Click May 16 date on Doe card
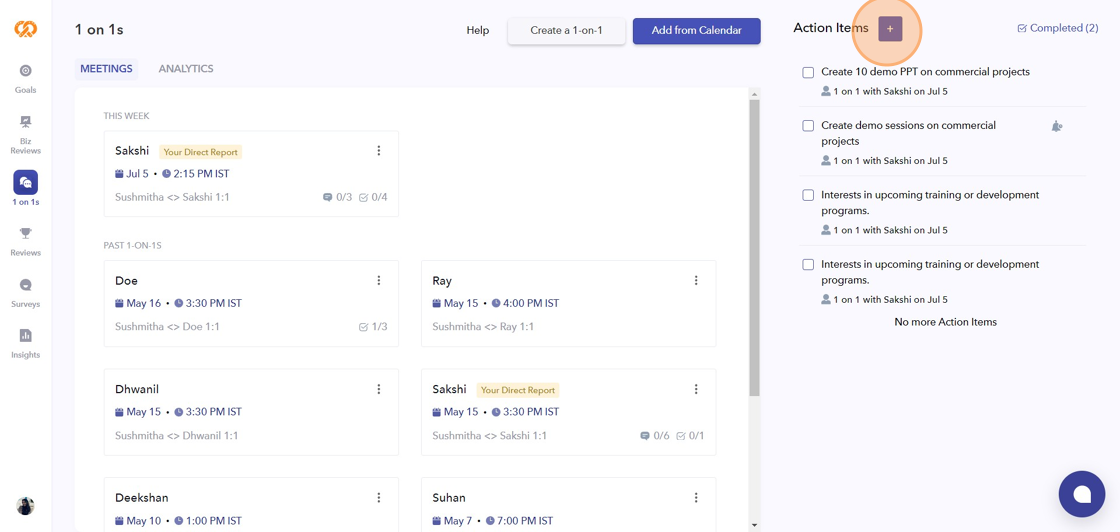This screenshot has height=532, width=1120. click(144, 303)
